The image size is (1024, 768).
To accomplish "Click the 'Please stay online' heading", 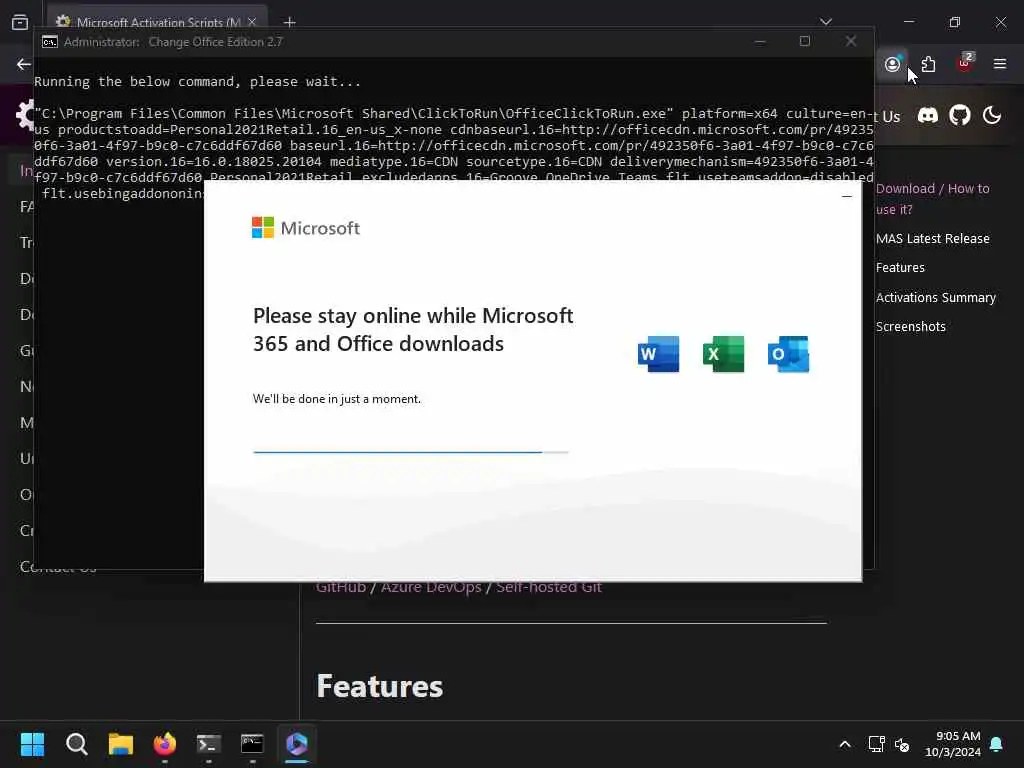I will 413,330.
